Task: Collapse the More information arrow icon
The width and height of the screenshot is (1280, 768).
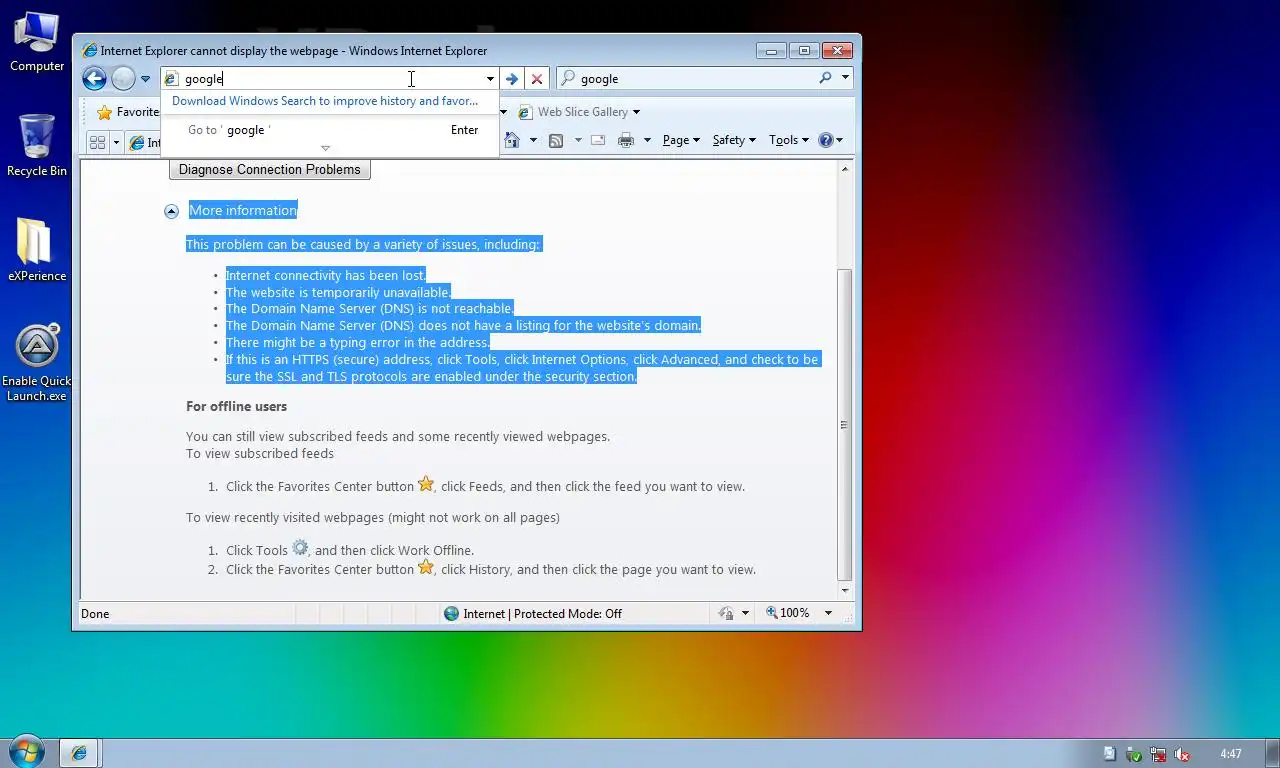Action: tap(172, 211)
